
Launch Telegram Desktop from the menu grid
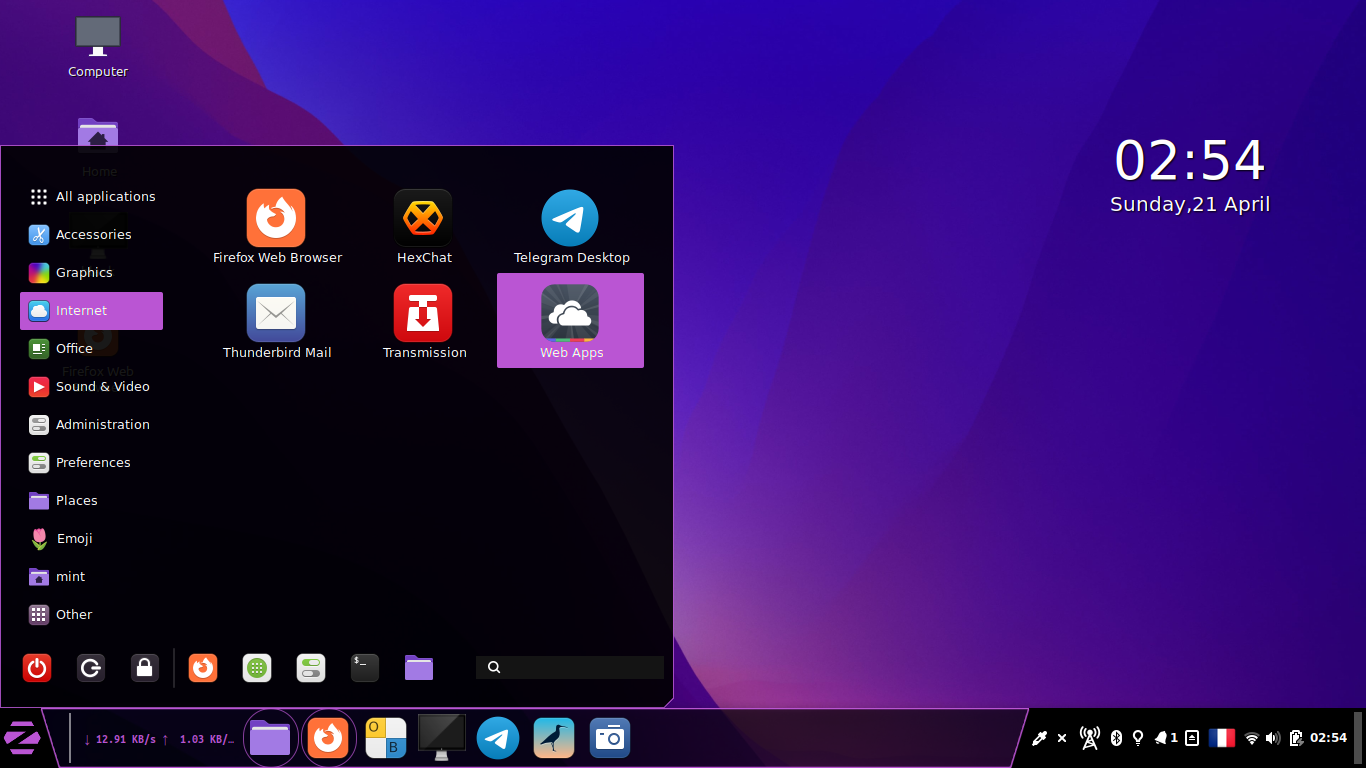(x=571, y=227)
